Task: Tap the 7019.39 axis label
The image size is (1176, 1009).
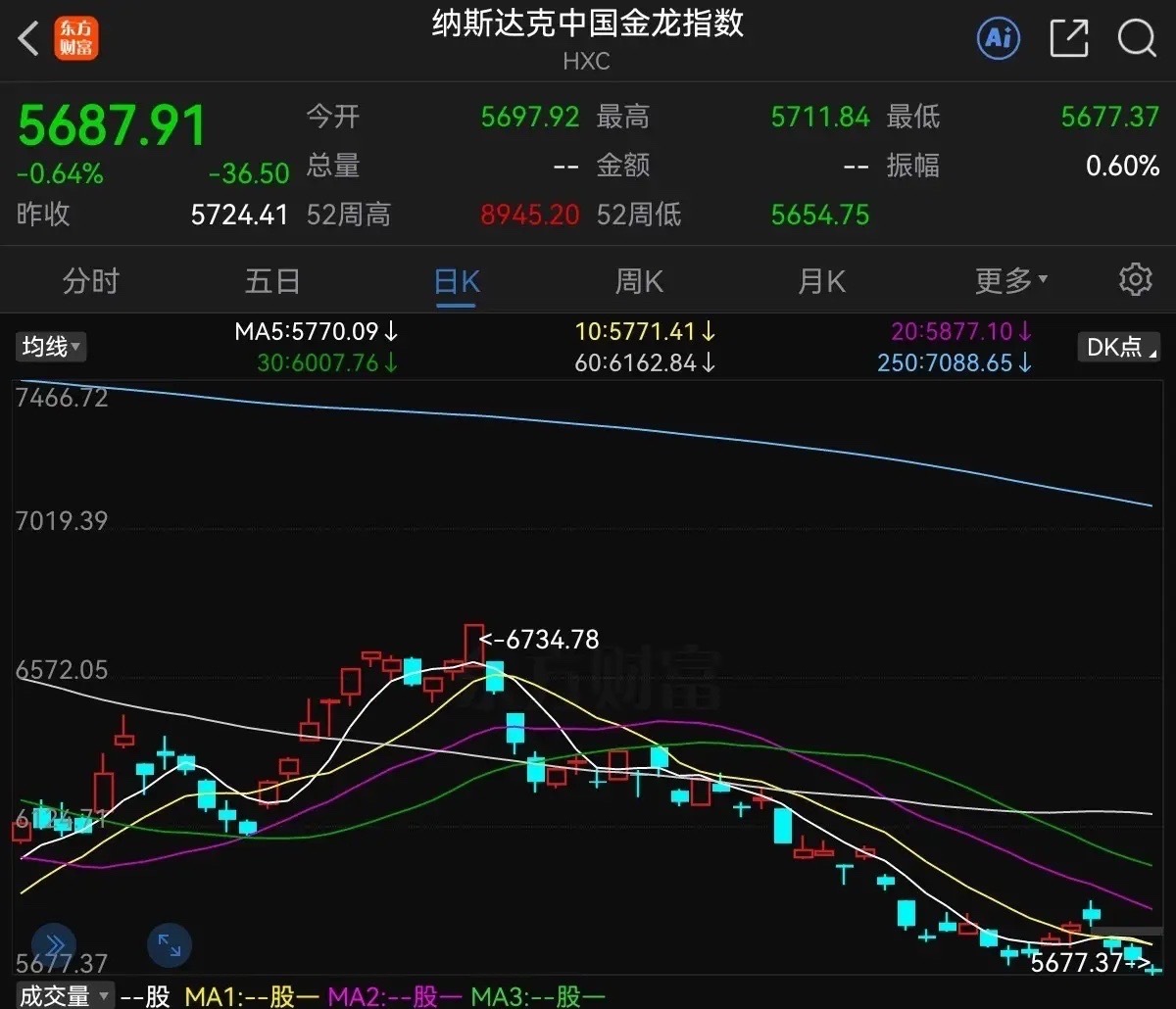Action: point(63,521)
